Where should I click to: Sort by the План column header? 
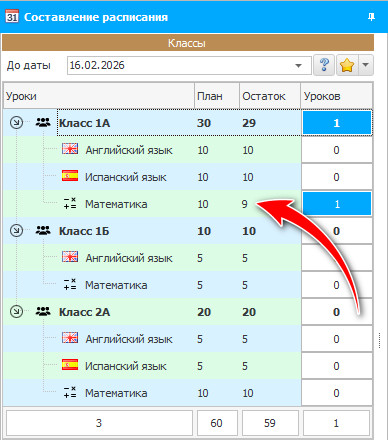pos(217,96)
